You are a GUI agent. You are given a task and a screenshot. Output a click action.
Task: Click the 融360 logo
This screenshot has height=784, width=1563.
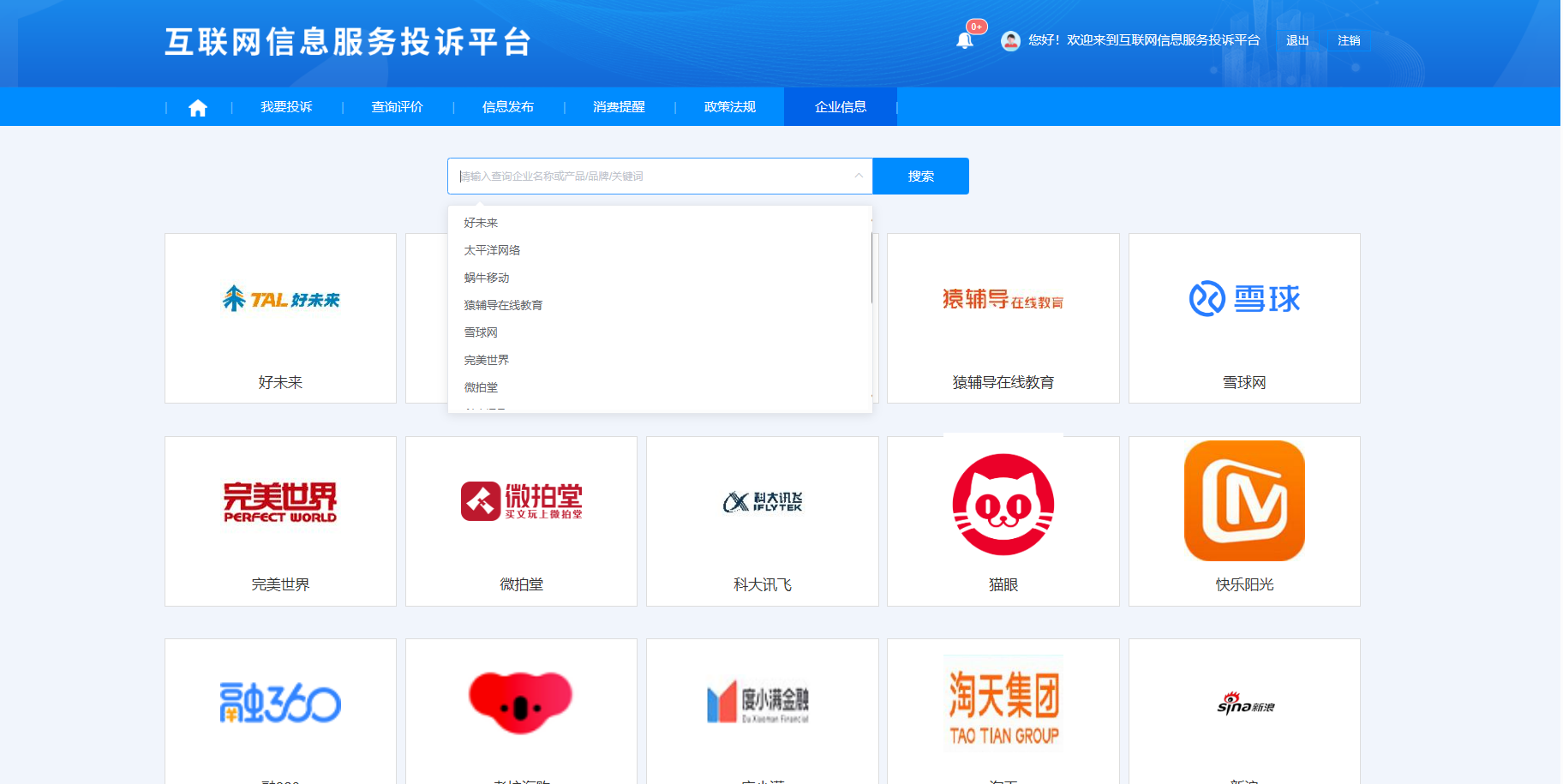pyautogui.click(x=280, y=703)
